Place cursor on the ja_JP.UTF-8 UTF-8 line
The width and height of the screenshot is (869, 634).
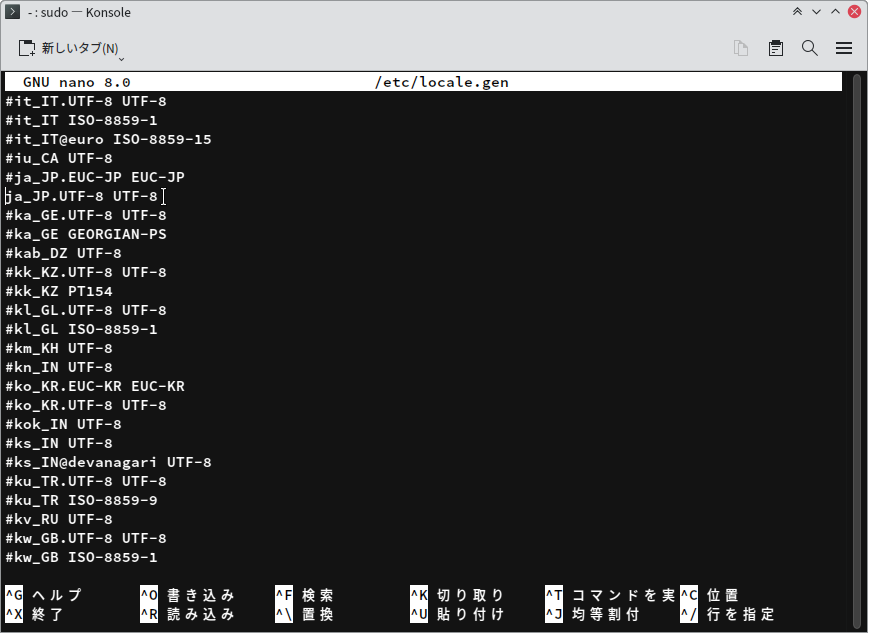82,197
